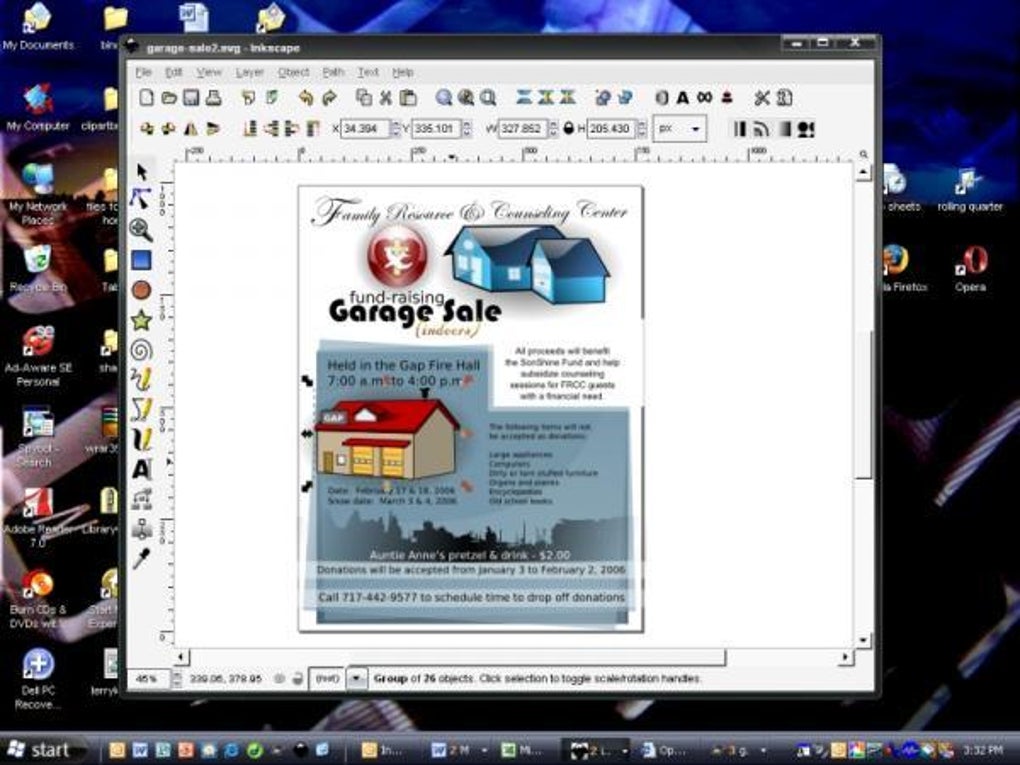Click the Undo arrow icon
1020x765 pixels.
[306, 98]
